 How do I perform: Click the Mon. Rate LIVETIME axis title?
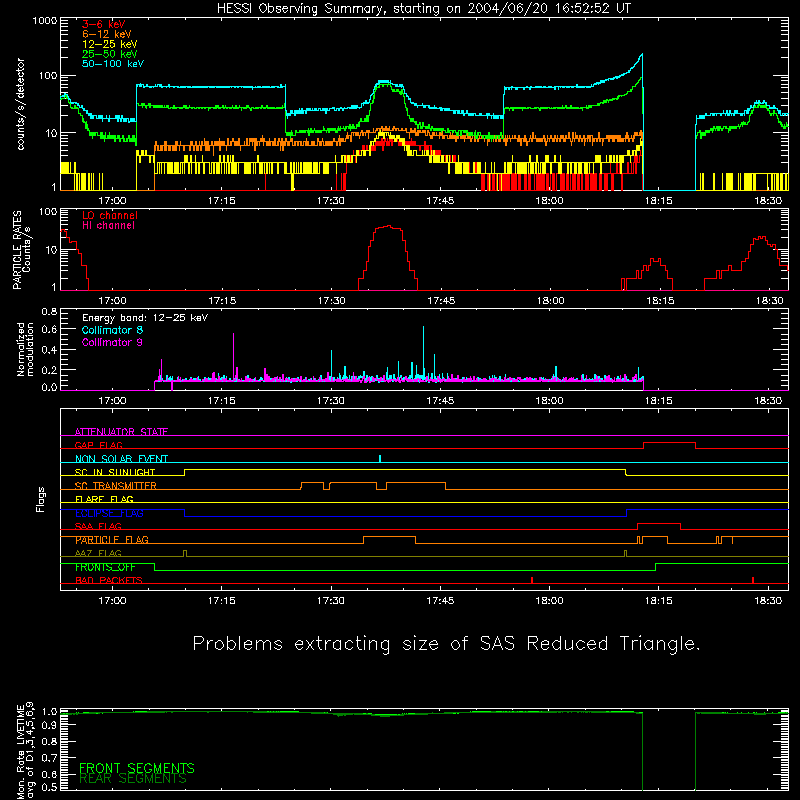coord(25,751)
